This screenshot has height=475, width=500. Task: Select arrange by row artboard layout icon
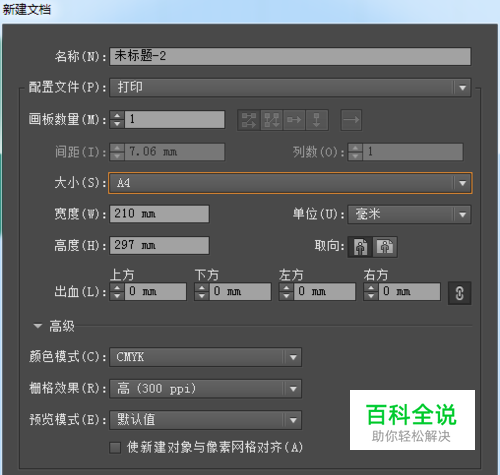click(x=294, y=120)
